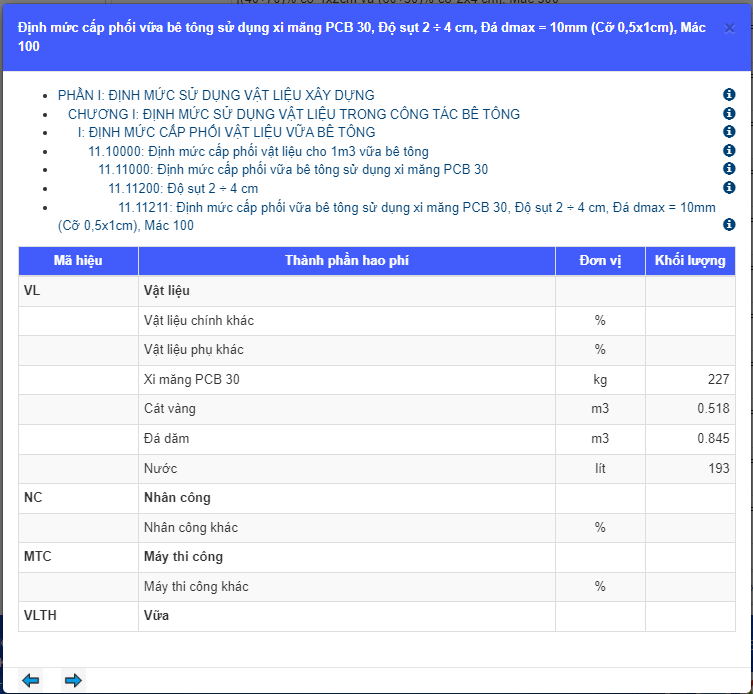Click info icon for 11.11211 row
The image size is (753, 694).
729,224
